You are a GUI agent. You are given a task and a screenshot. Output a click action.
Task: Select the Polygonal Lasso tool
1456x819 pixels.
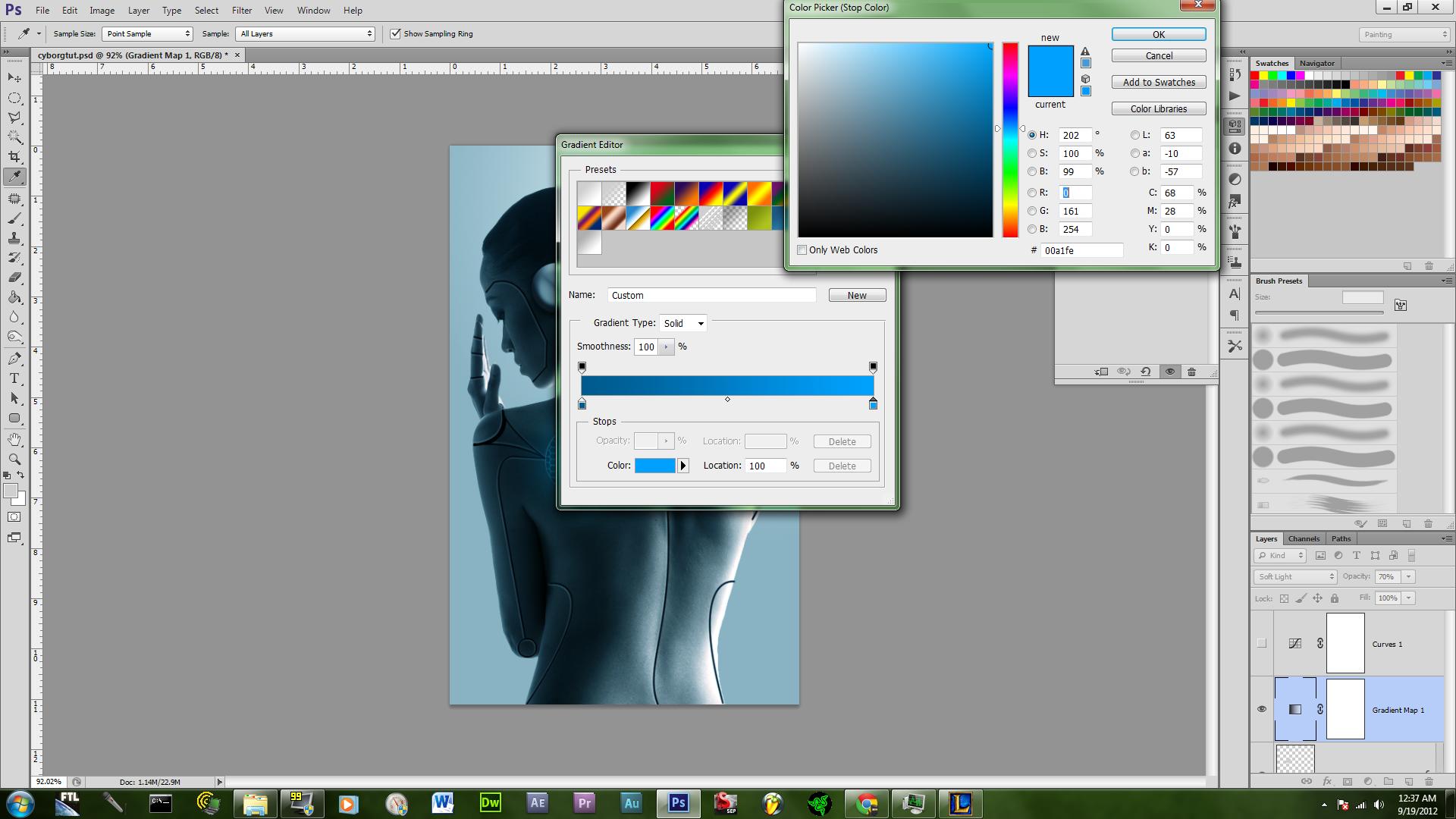tap(14, 118)
